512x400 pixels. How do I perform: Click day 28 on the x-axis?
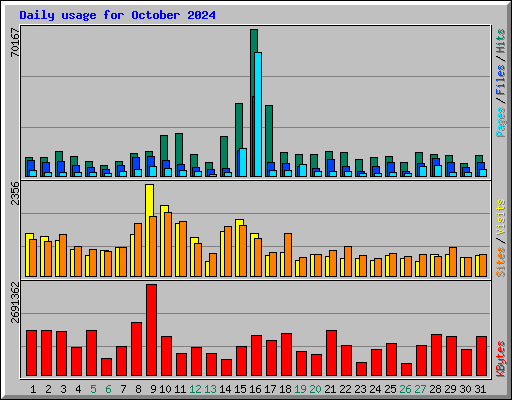coord(435,389)
